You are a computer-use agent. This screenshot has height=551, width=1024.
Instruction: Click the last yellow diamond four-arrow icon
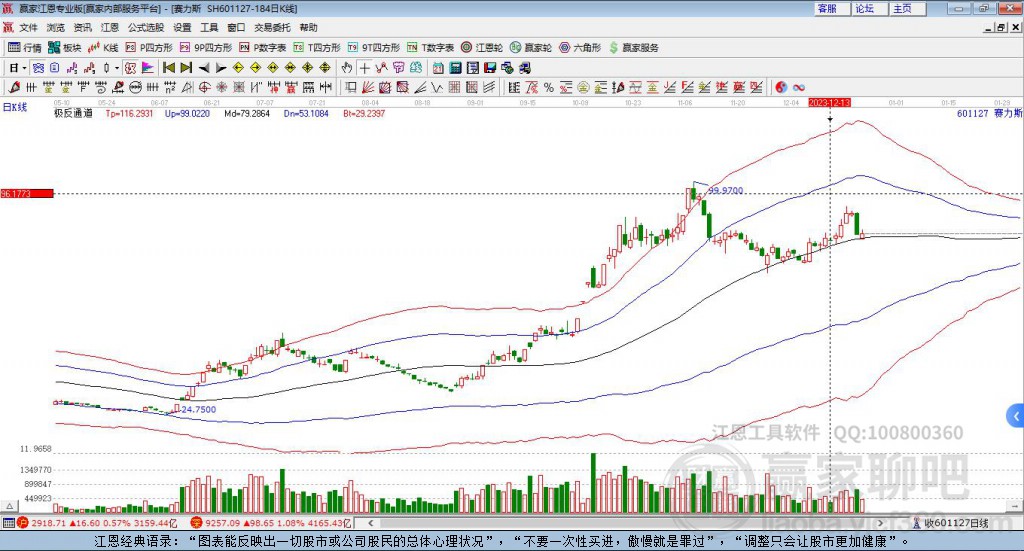[x=325, y=68]
